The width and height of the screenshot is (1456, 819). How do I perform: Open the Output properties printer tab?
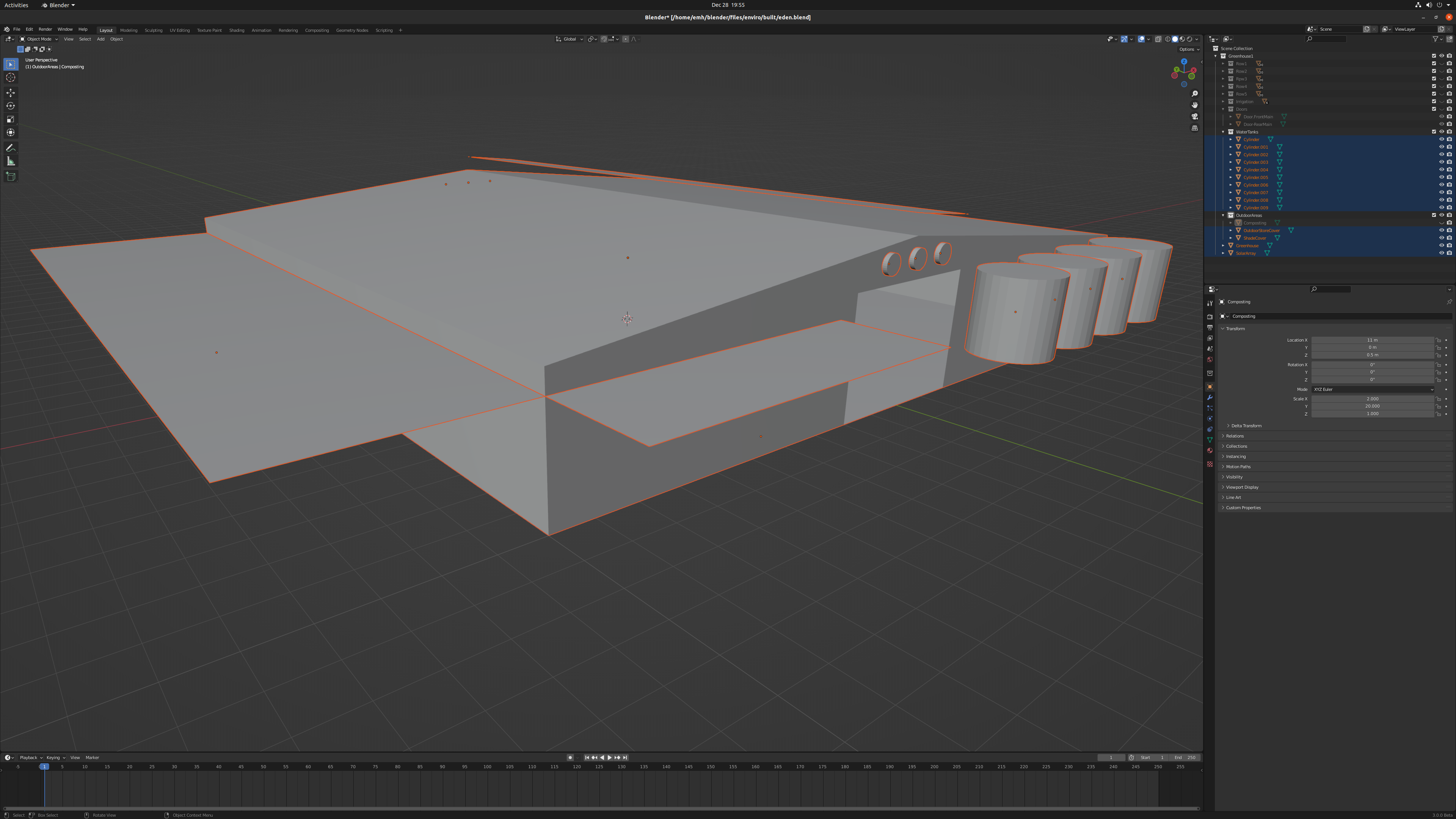[x=1210, y=328]
